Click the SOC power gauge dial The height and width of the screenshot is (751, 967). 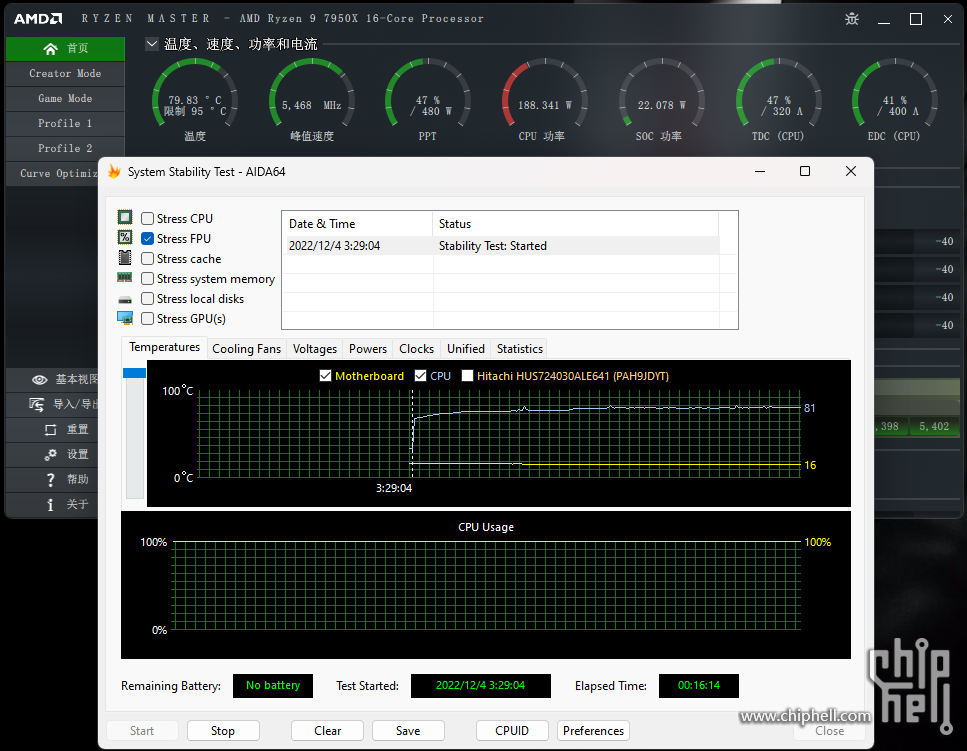point(662,92)
